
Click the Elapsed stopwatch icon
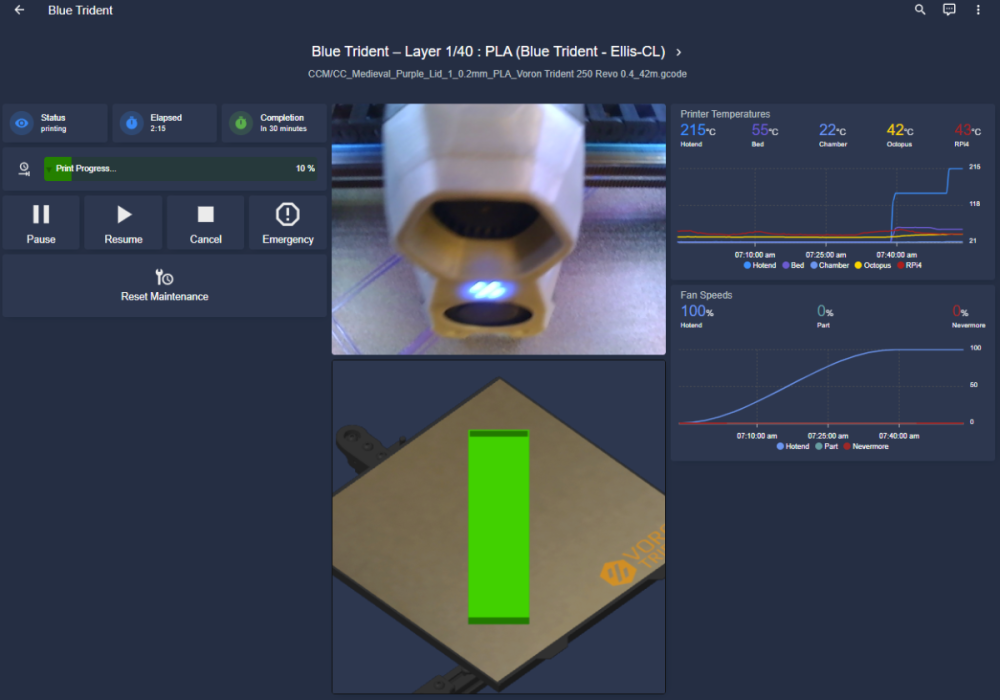pos(131,123)
